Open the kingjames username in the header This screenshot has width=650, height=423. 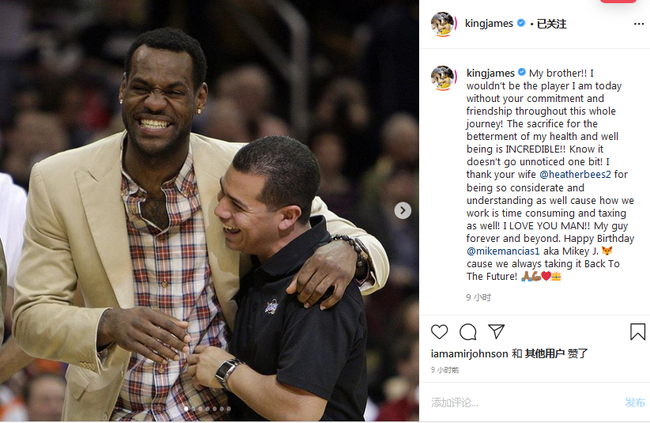click(x=489, y=24)
